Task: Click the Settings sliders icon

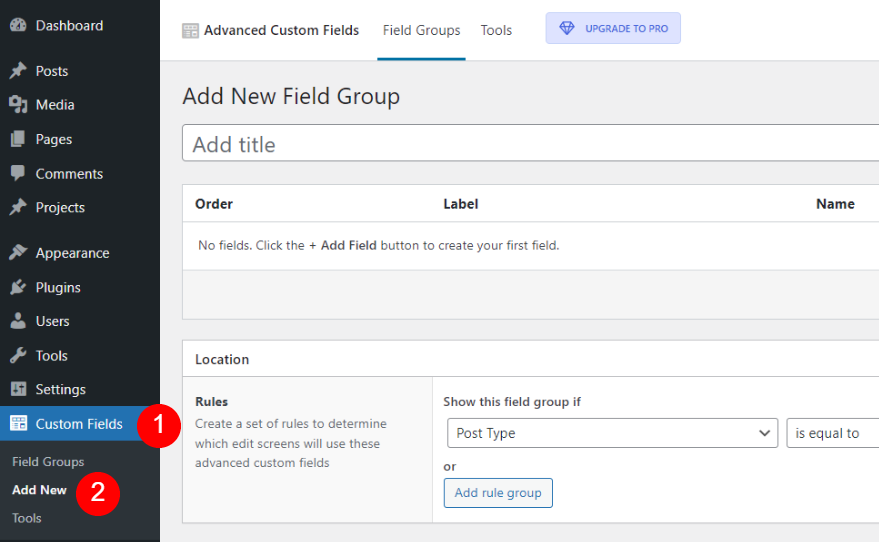Action: pyautogui.click(x=18, y=389)
